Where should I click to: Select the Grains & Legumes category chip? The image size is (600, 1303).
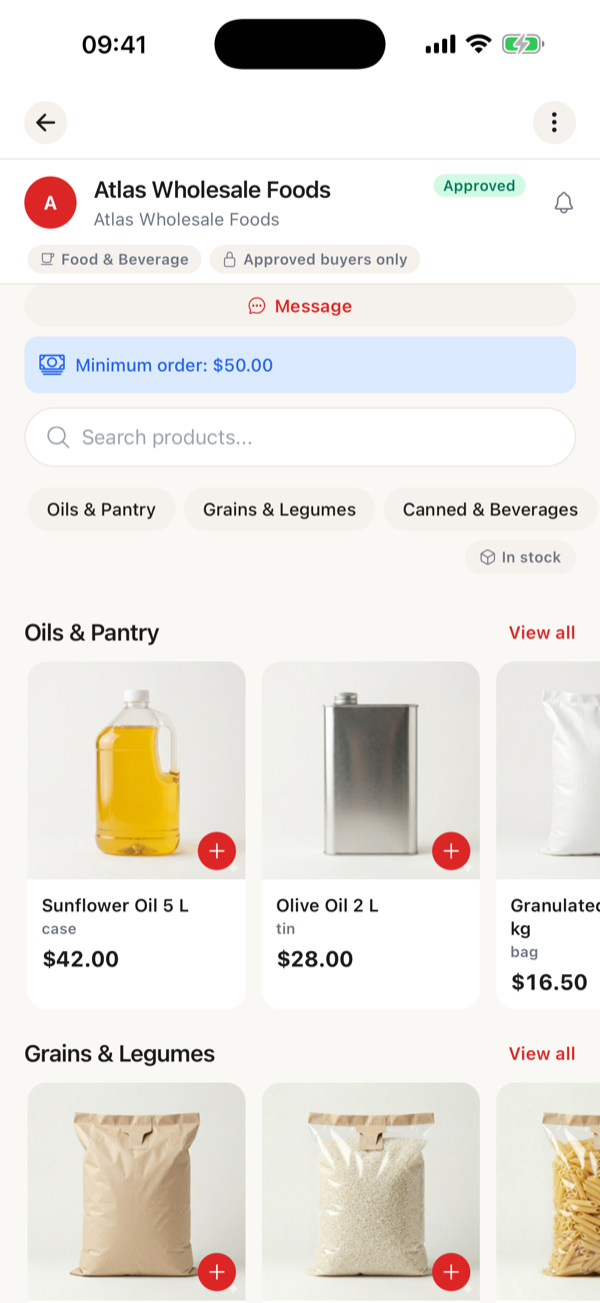tap(279, 509)
